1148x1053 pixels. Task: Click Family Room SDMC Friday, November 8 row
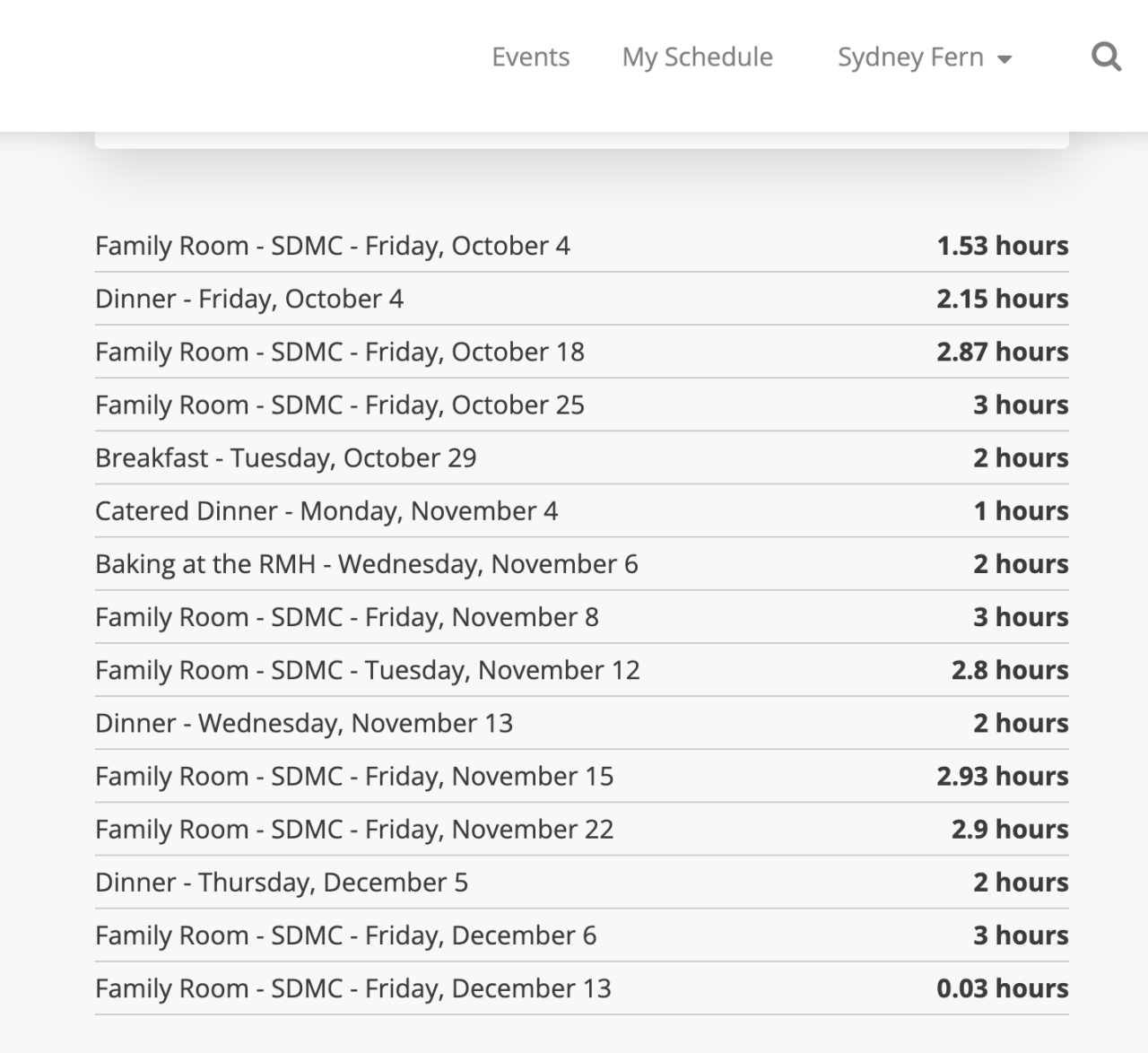click(347, 616)
